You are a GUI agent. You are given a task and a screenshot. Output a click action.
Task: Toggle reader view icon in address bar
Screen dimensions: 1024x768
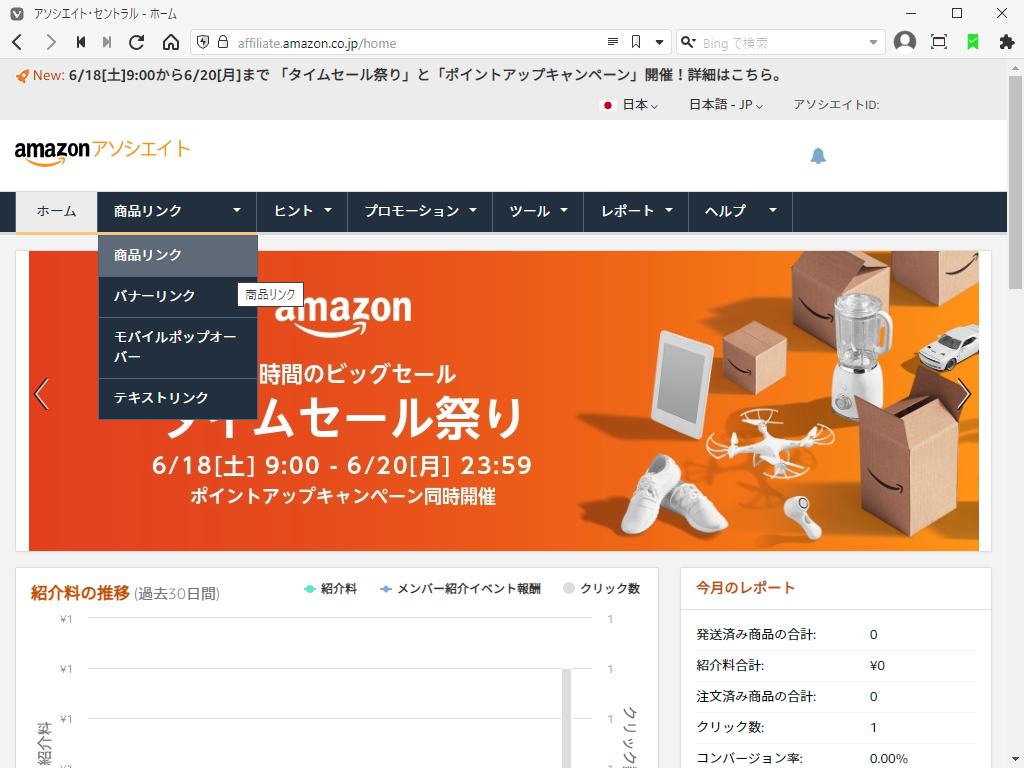click(613, 42)
